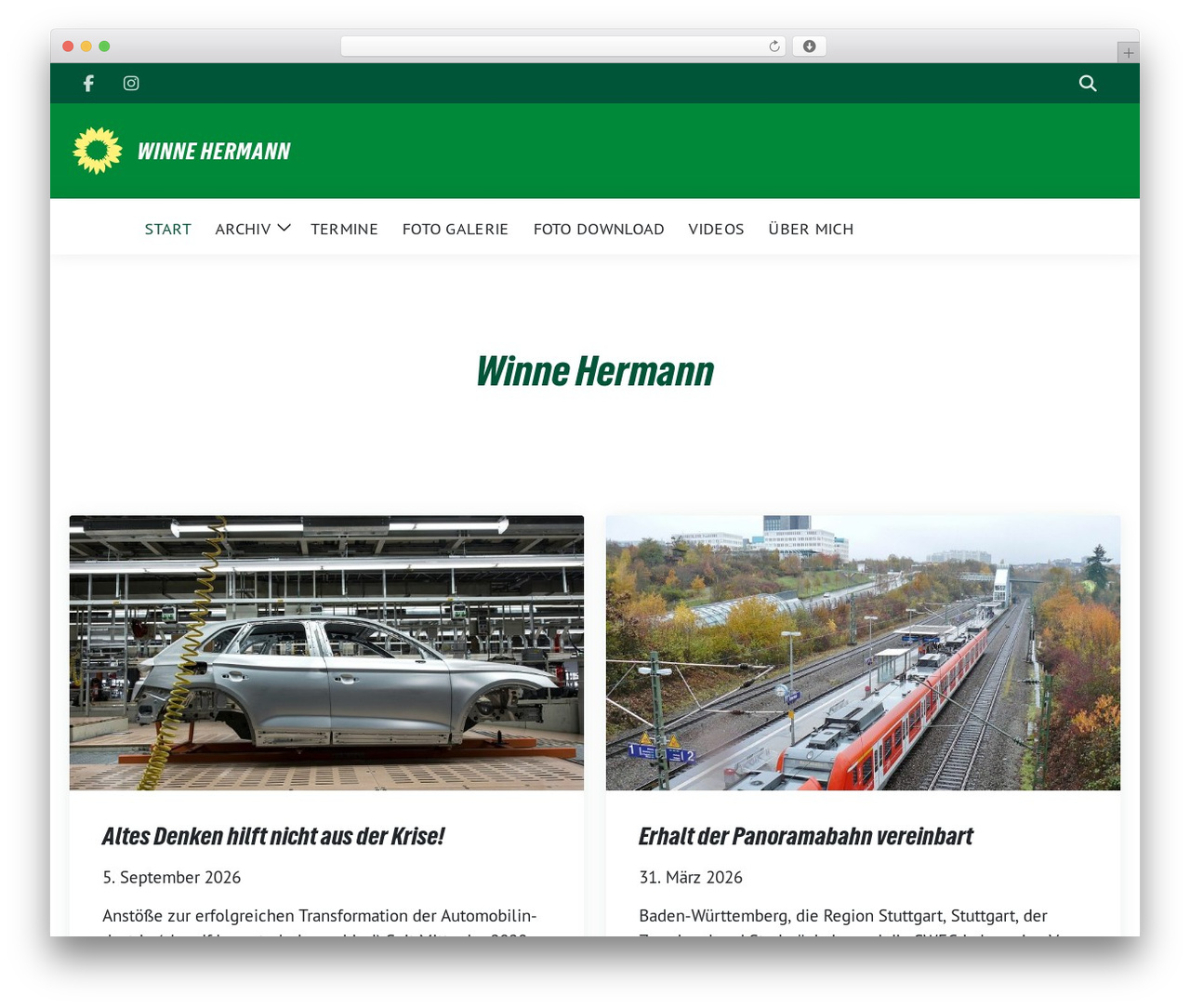Open site search magnifier
1190x1008 pixels.
(1088, 84)
